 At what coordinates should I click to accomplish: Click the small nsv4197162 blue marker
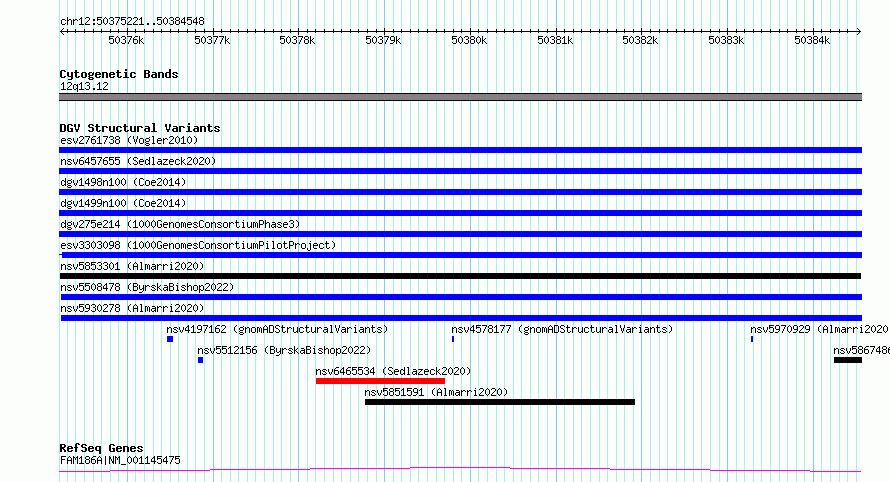pyautogui.click(x=170, y=339)
